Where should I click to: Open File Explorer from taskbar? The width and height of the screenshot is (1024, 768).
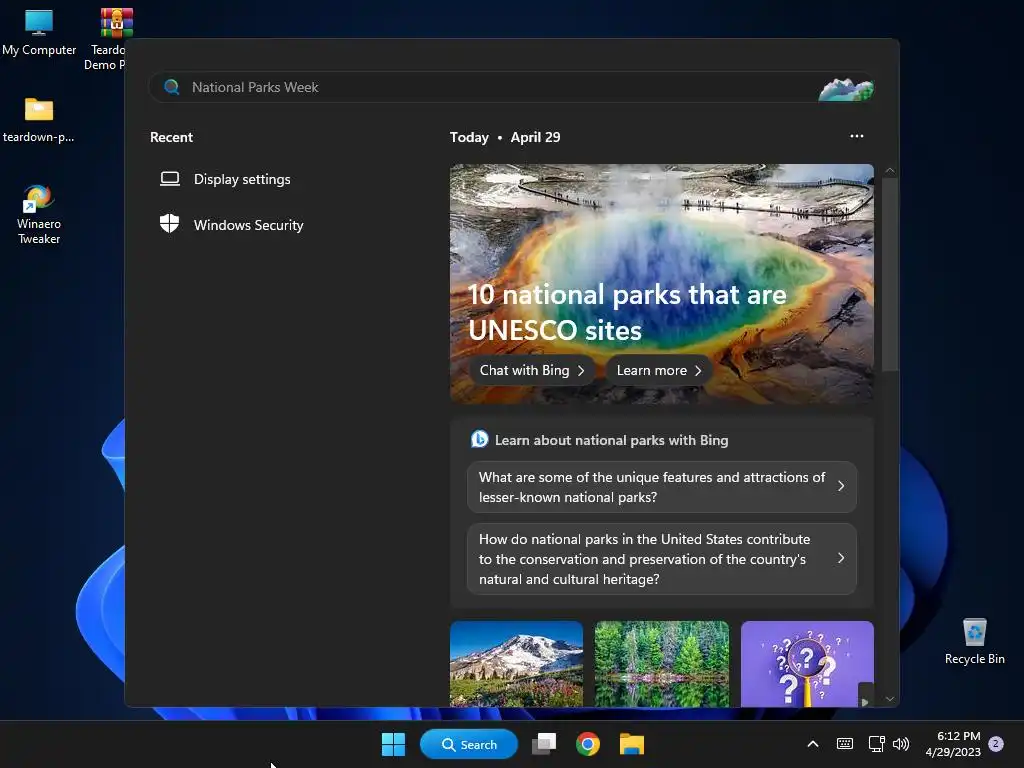click(x=632, y=744)
